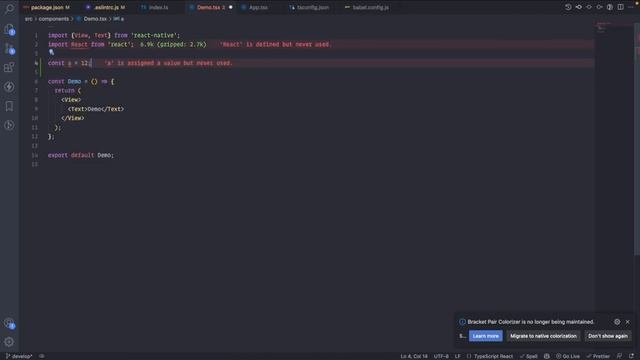Click the export default Demo line
This screenshot has width=640, height=360.
point(81,155)
